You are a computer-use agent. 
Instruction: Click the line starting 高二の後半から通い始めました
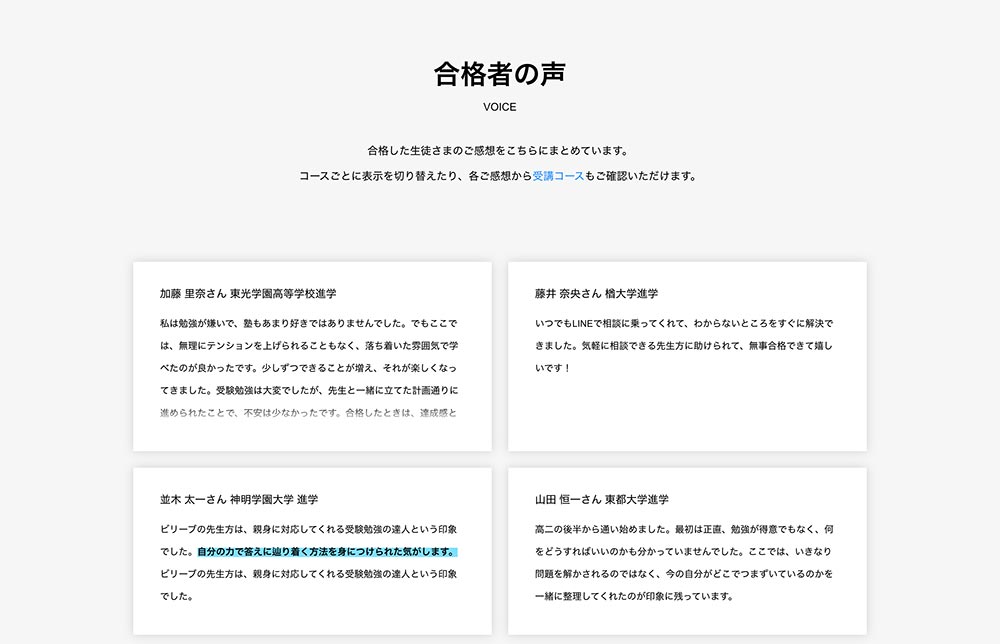point(684,528)
